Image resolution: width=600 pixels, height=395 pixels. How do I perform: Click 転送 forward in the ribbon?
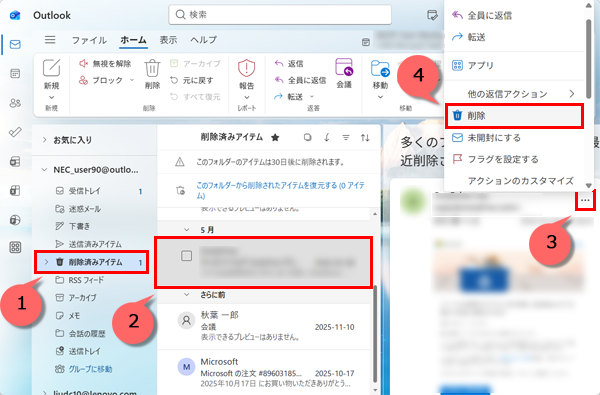pyautogui.click(x=290, y=97)
